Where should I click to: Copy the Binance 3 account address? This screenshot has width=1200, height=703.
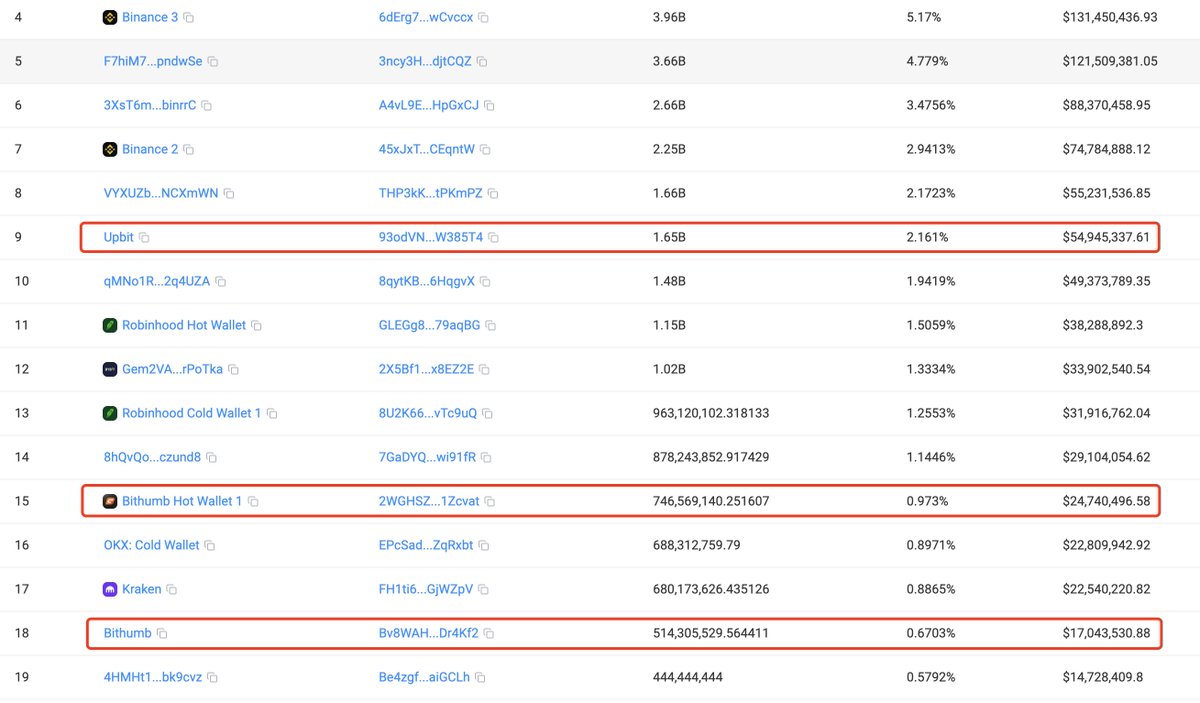point(189,18)
